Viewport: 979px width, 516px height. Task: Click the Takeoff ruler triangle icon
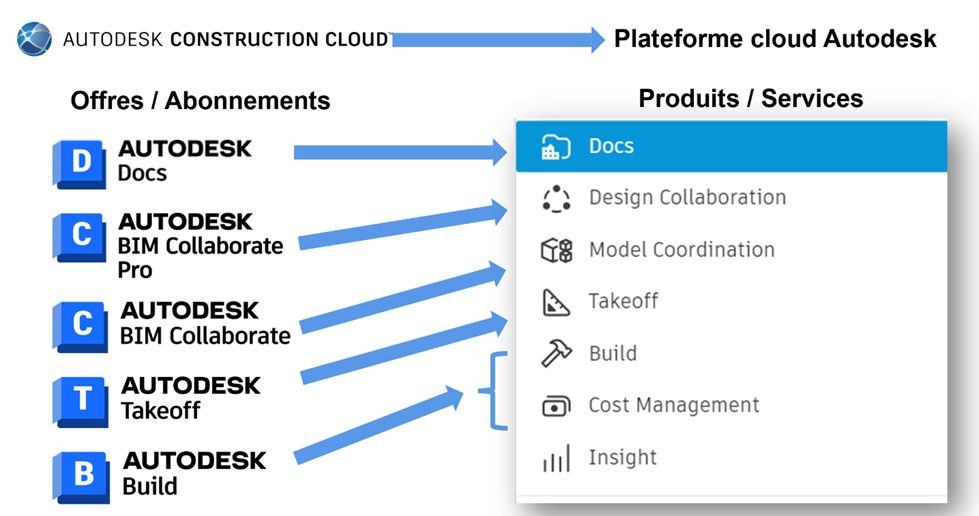click(555, 302)
